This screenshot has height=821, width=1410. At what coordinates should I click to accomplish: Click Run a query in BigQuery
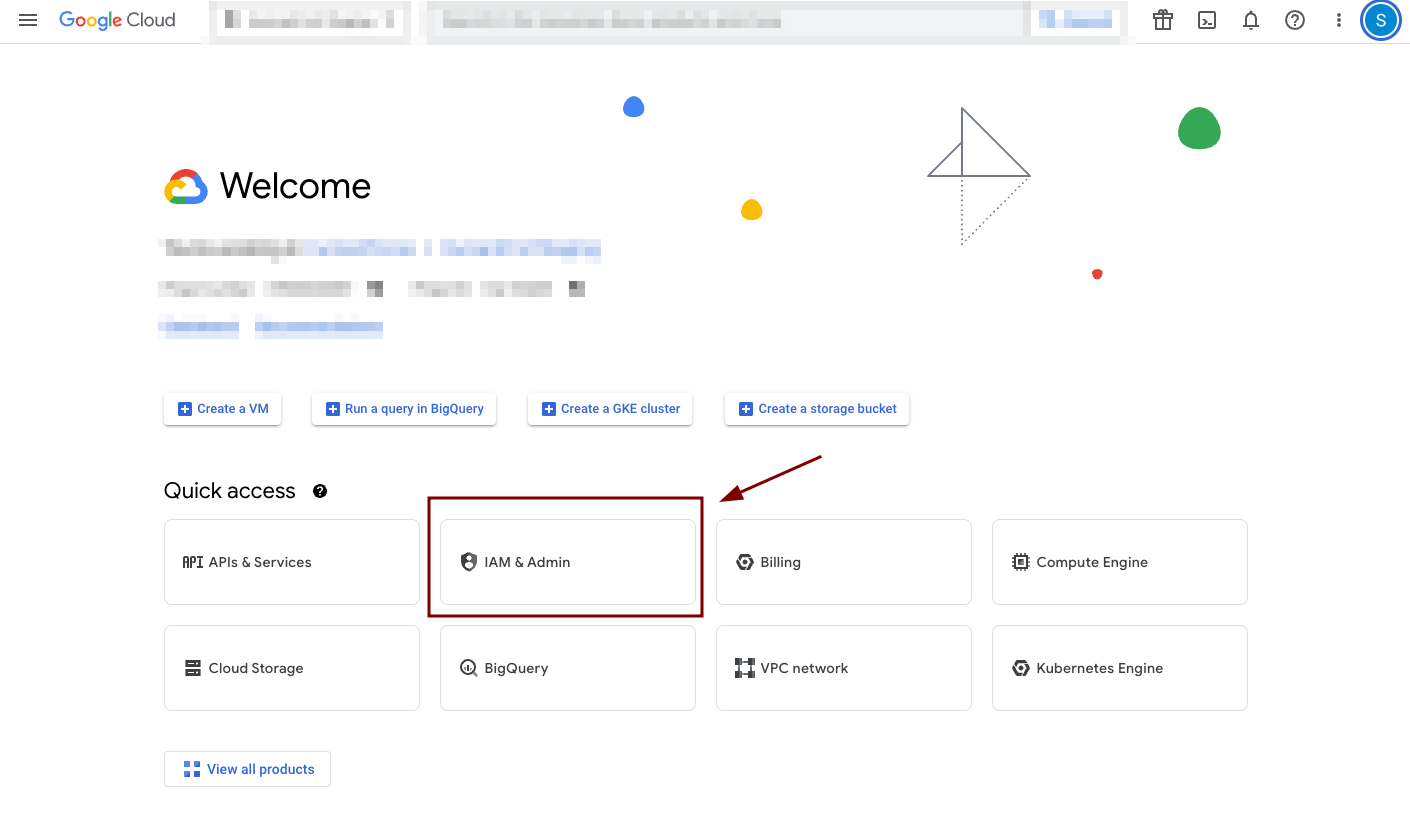point(404,409)
